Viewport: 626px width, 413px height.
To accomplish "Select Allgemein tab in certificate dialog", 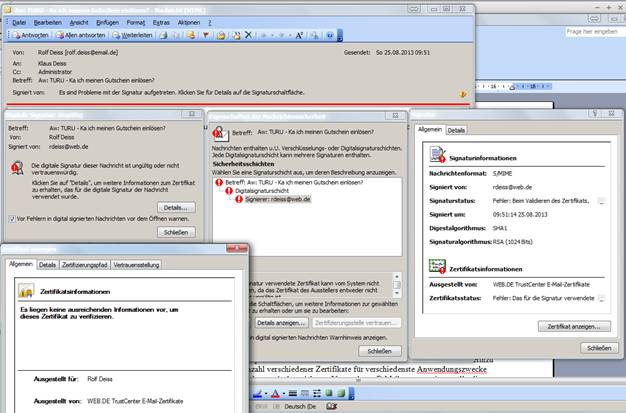I will [21, 264].
